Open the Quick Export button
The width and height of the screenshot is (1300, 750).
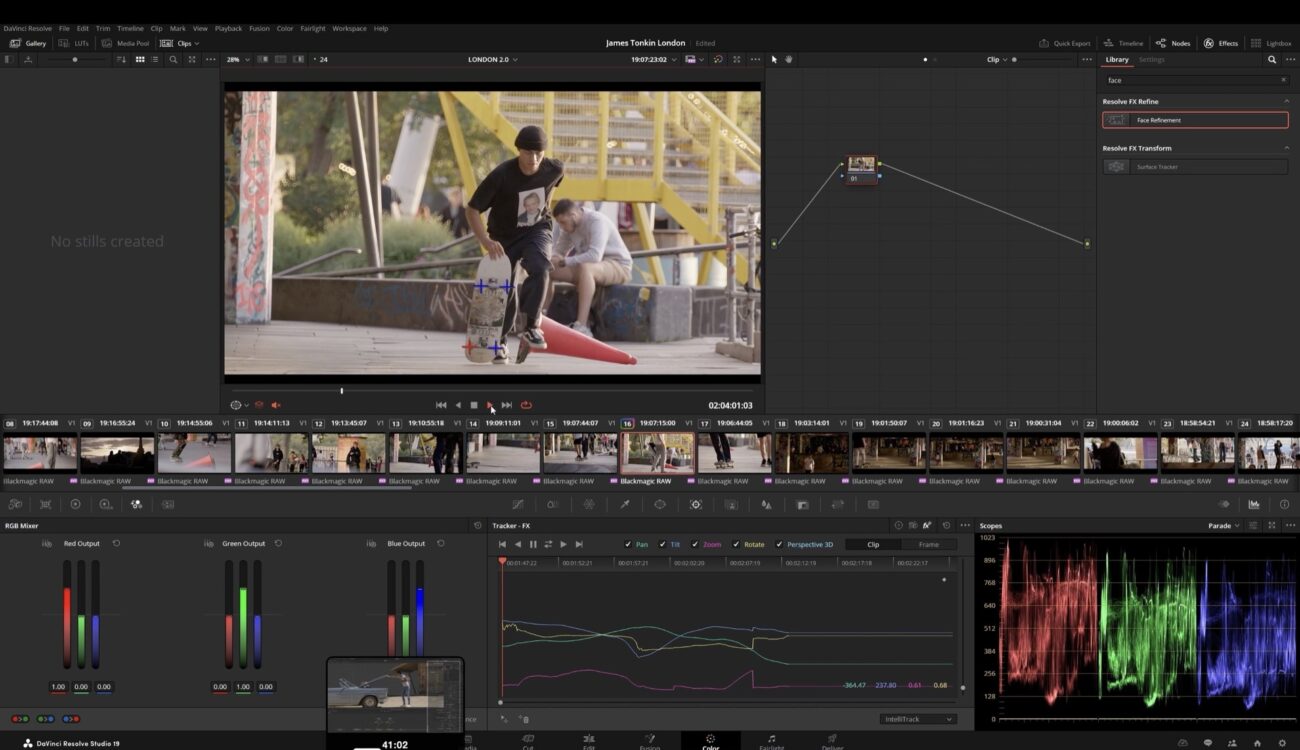click(x=1065, y=43)
